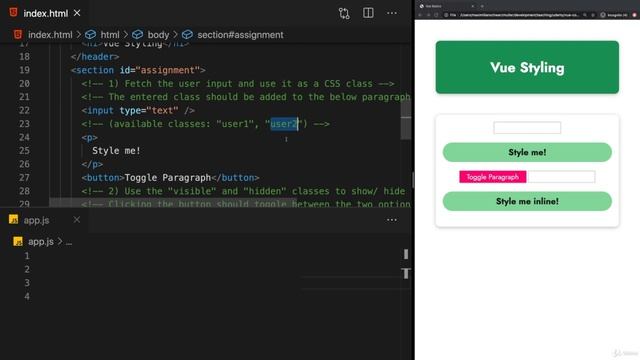
Task: Click line number 1 in app.js
Action: coord(27,256)
